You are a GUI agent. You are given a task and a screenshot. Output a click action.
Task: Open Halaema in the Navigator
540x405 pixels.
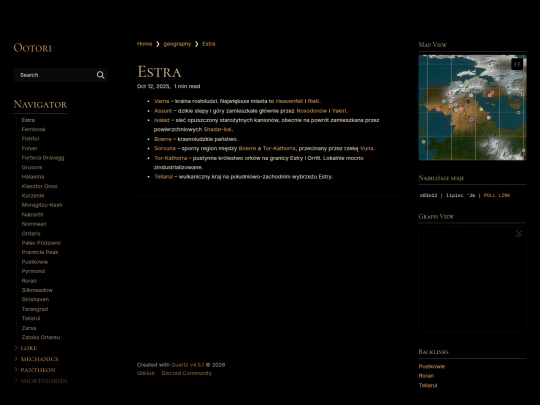point(33,176)
